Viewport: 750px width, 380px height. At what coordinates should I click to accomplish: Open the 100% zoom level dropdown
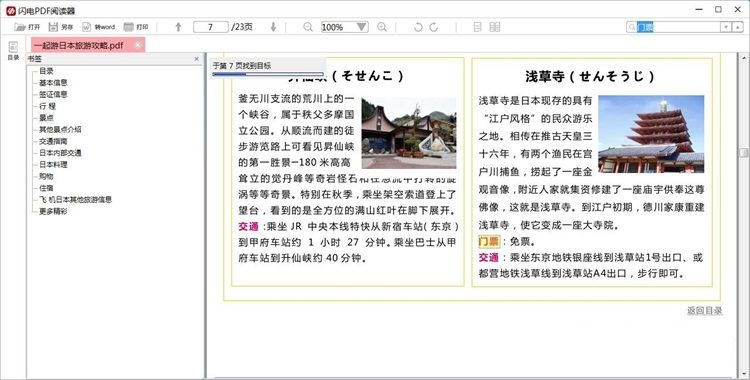pos(362,27)
